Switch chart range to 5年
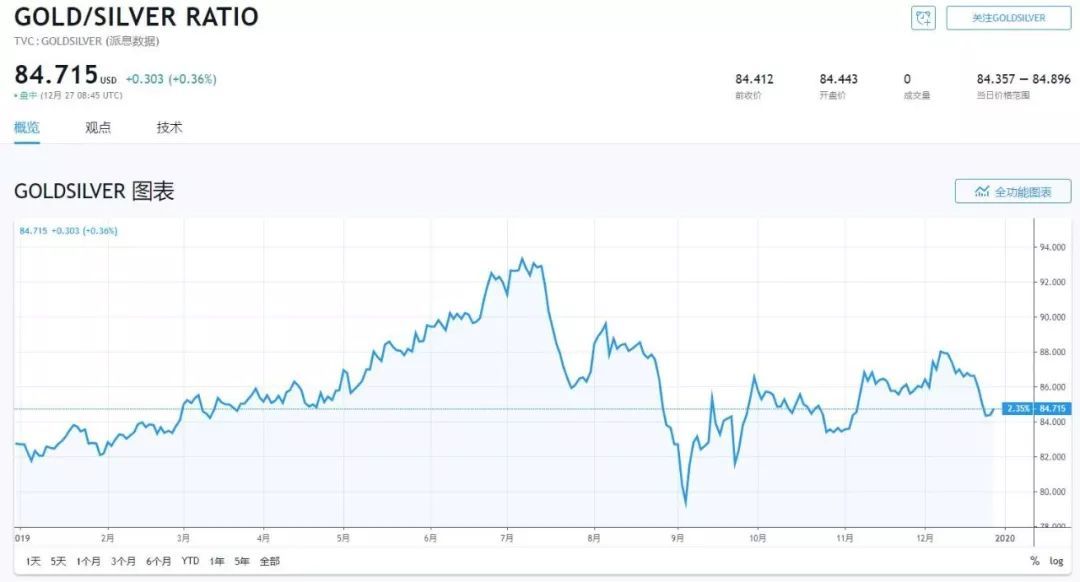1080x582 pixels. point(242,561)
